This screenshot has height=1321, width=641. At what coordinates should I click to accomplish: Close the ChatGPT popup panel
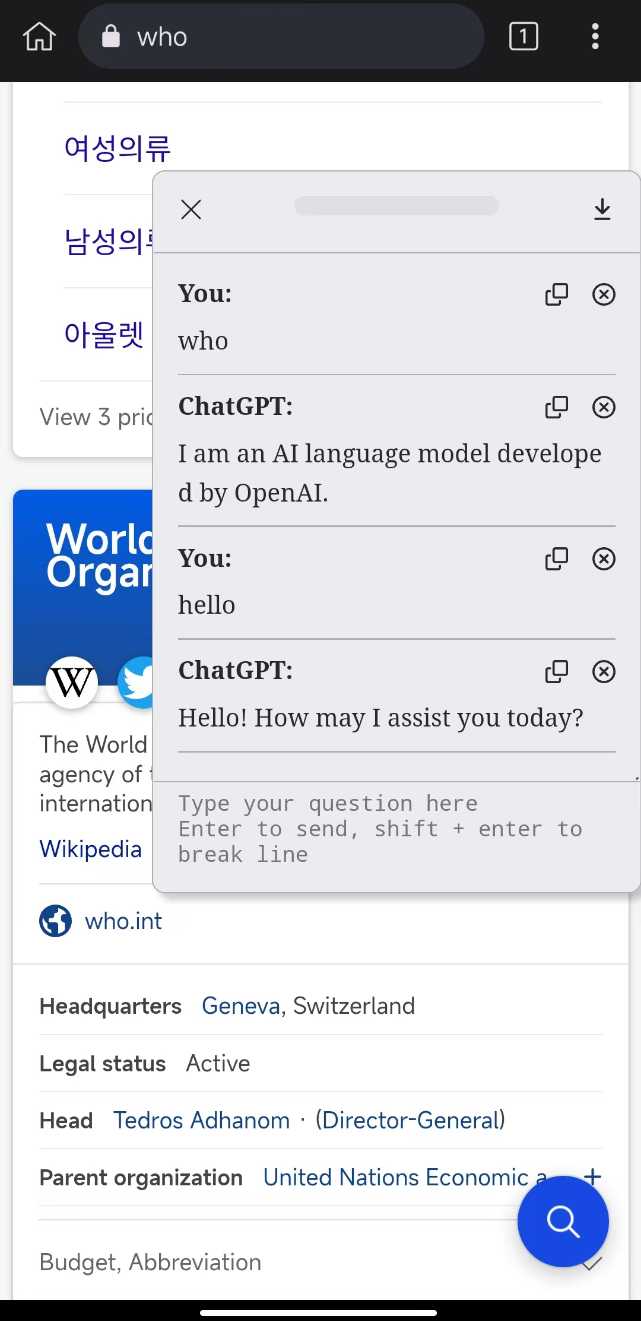click(x=191, y=209)
